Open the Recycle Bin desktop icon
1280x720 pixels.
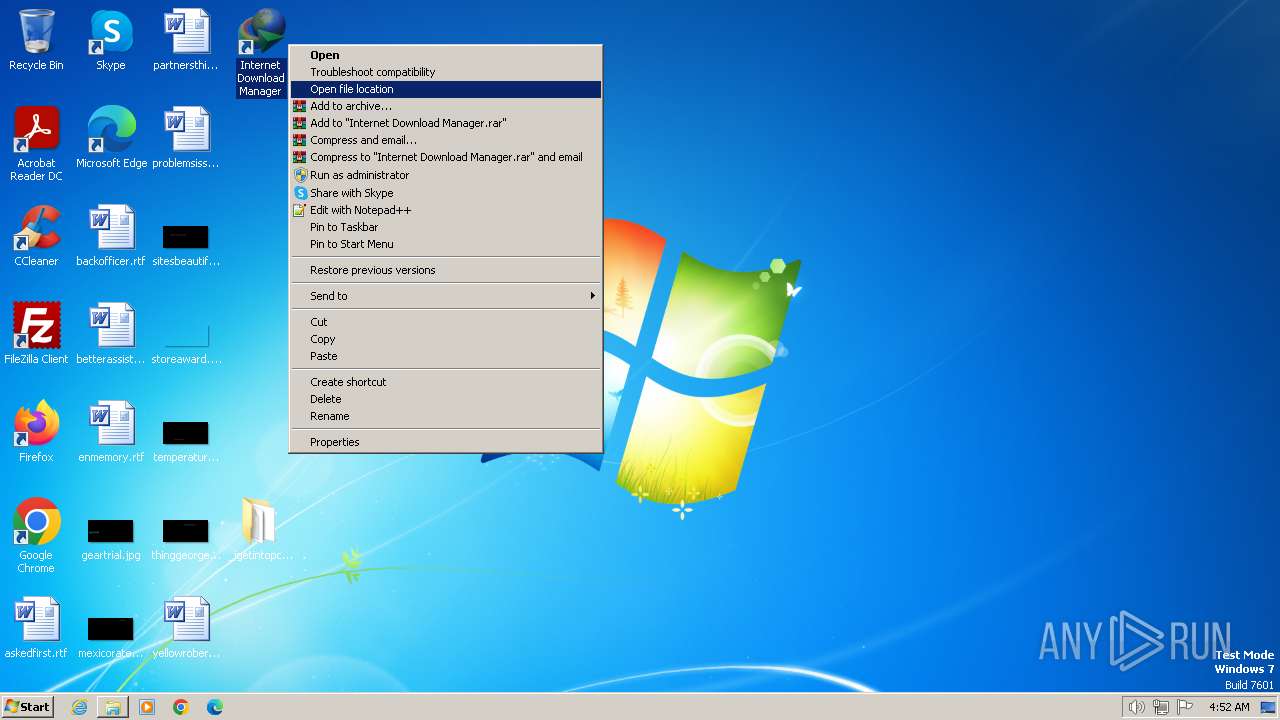pos(36,40)
